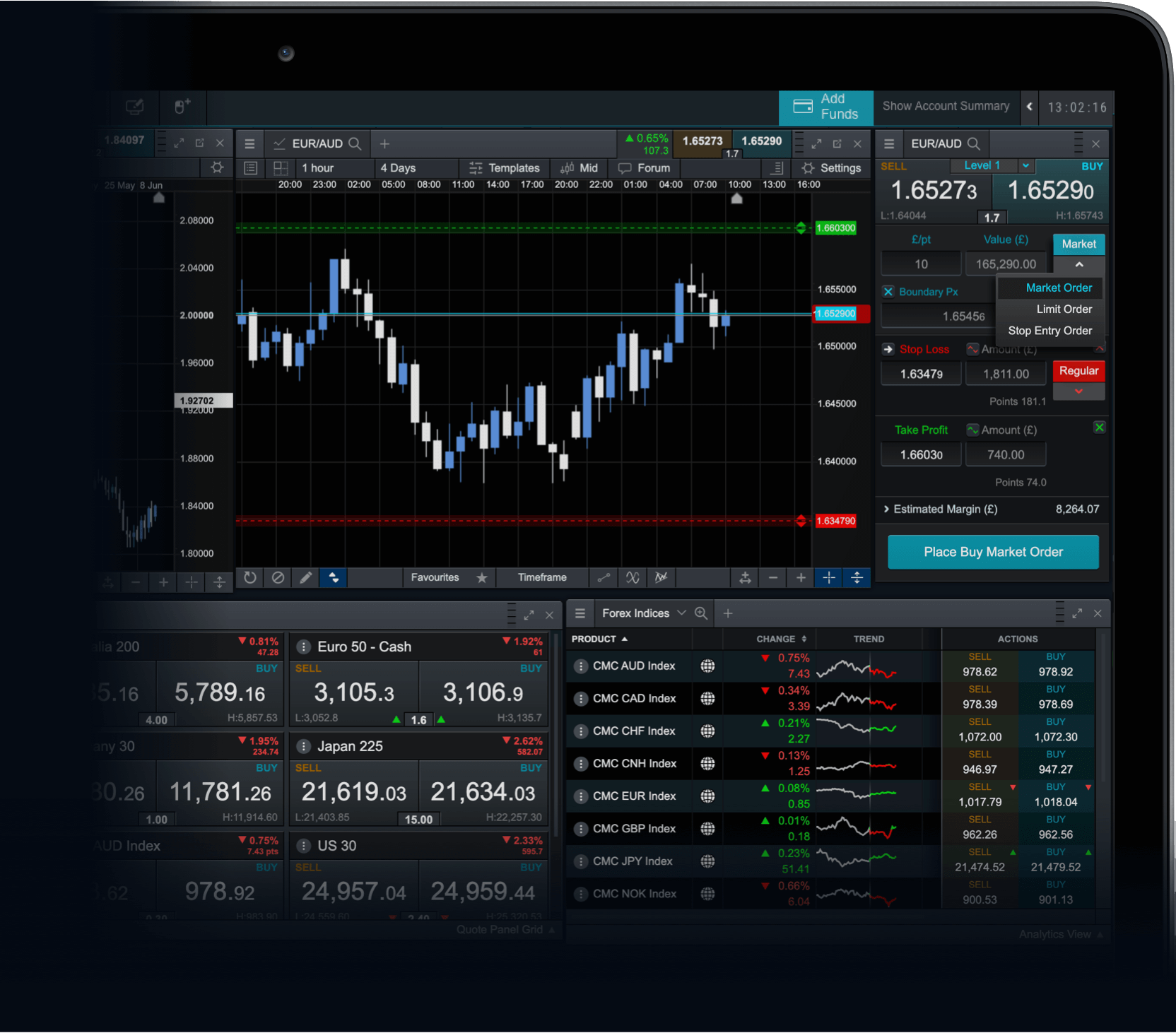Toggle the Take Profit green X checkbox

pyautogui.click(x=1099, y=427)
